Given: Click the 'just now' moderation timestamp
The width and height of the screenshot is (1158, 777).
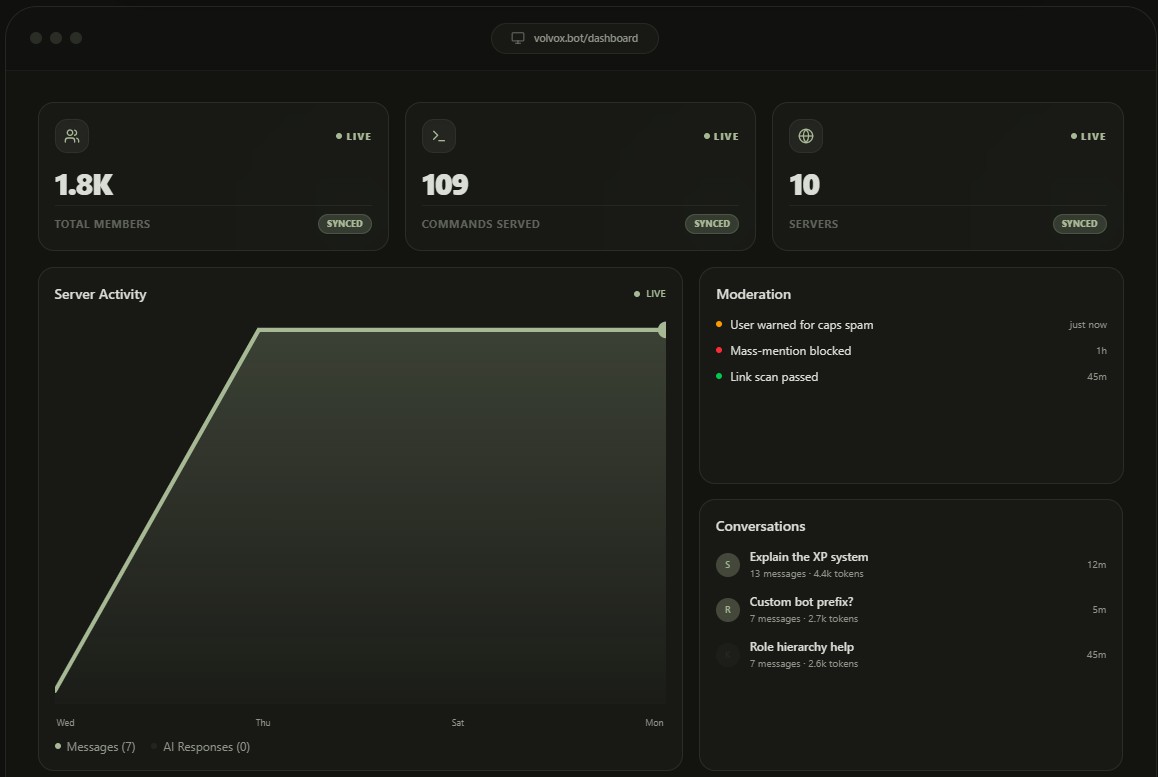Looking at the screenshot, I should [1088, 324].
